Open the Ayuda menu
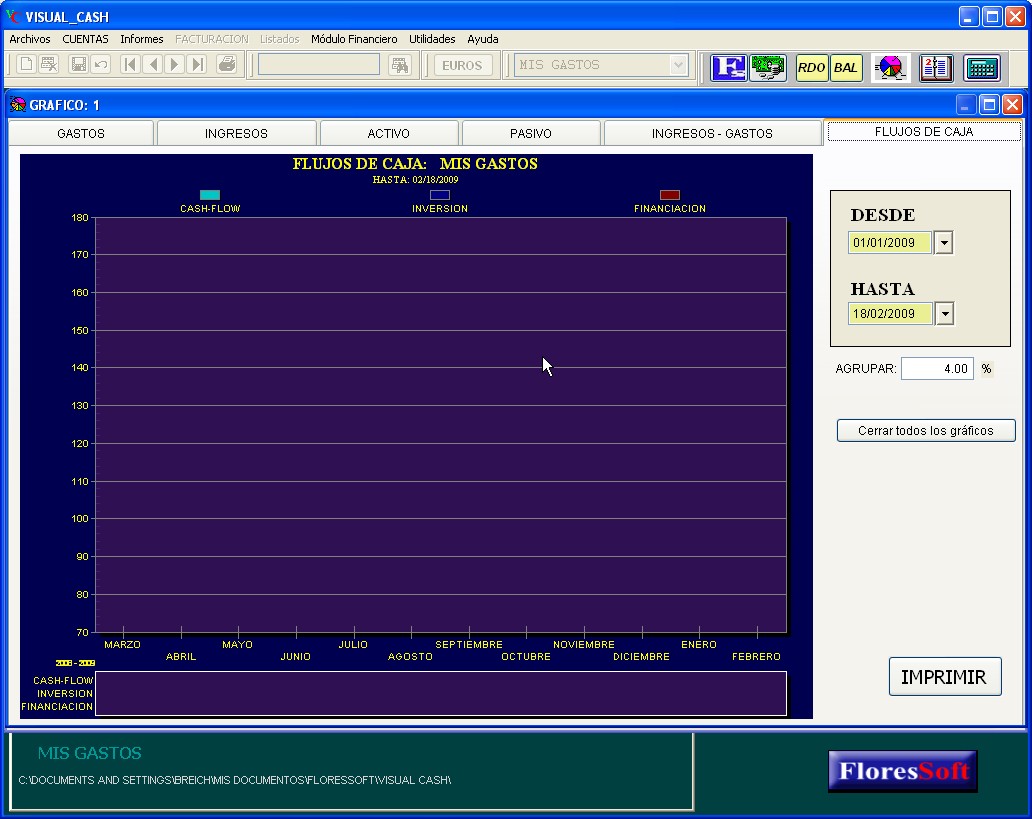 tap(482, 39)
